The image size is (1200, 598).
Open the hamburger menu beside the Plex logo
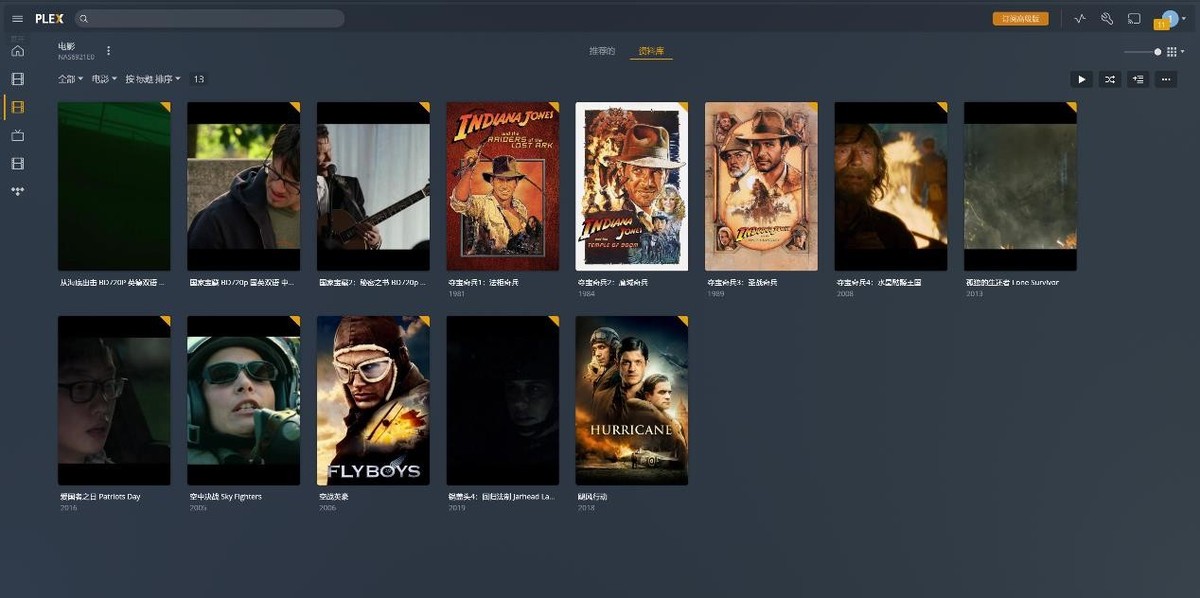pos(17,19)
